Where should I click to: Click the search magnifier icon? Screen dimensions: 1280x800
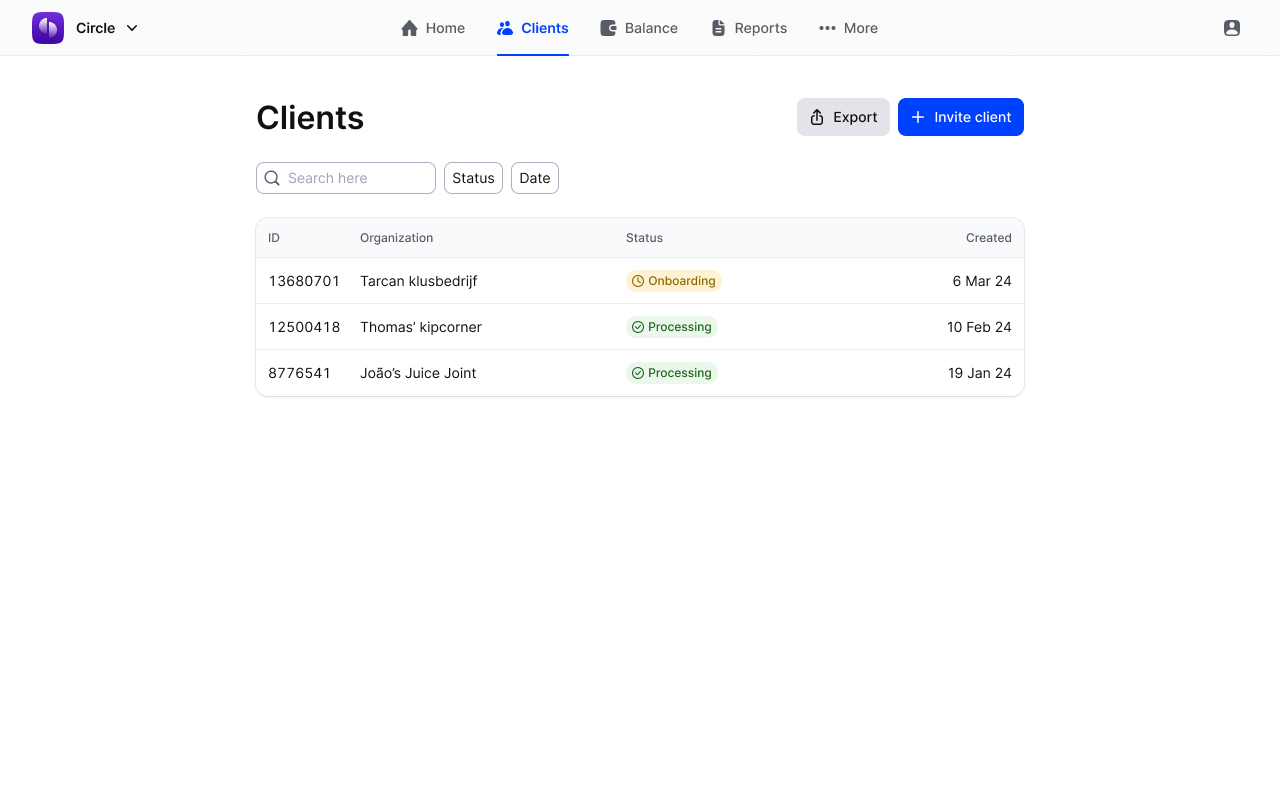(272, 178)
